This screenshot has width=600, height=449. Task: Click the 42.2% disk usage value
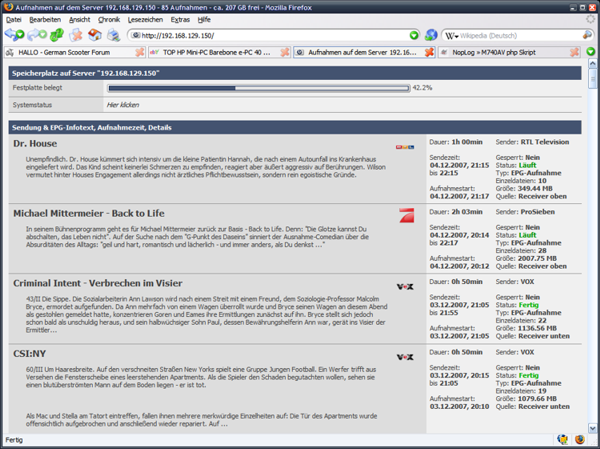pos(422,88)
